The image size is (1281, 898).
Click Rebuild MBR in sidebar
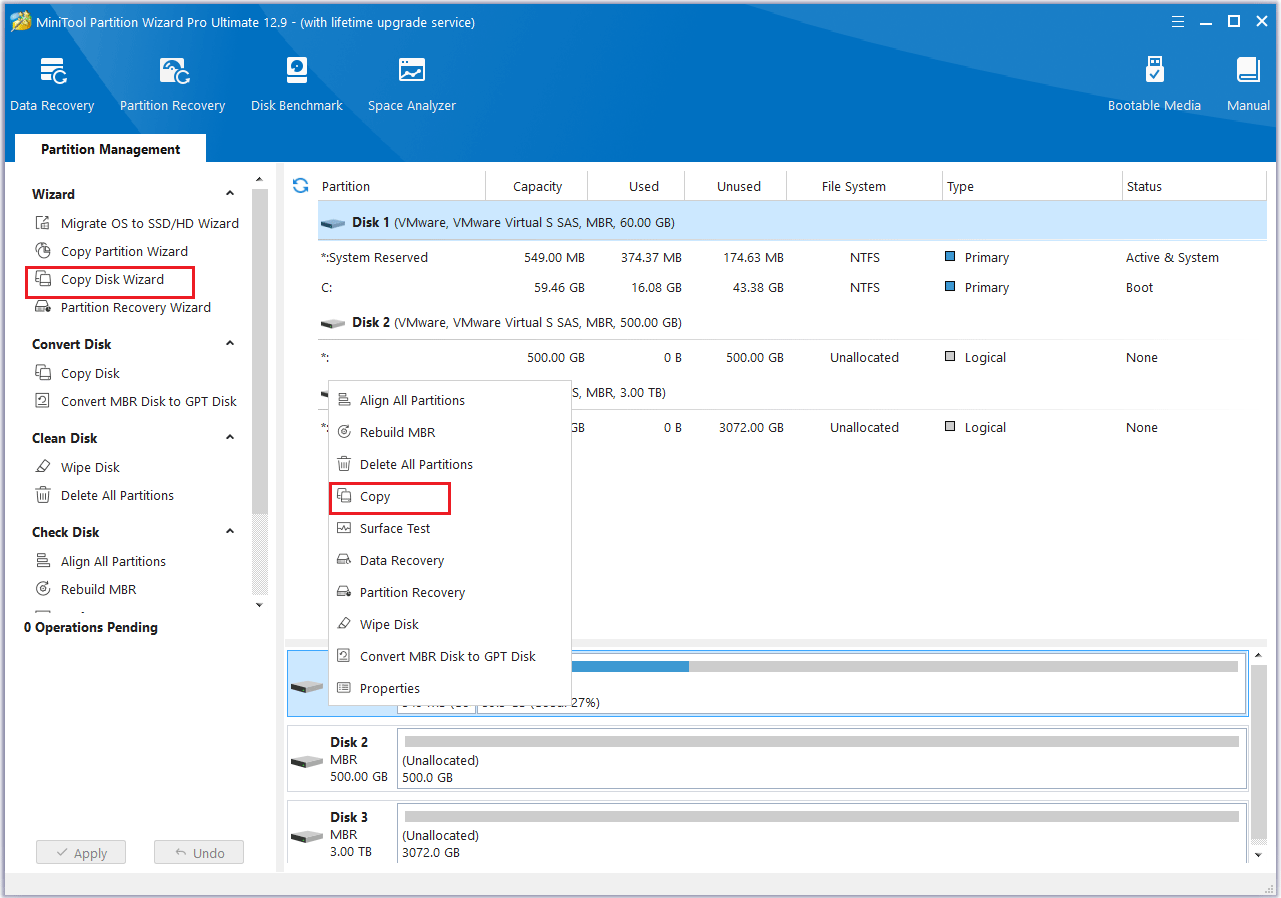(x=85, y=589)
